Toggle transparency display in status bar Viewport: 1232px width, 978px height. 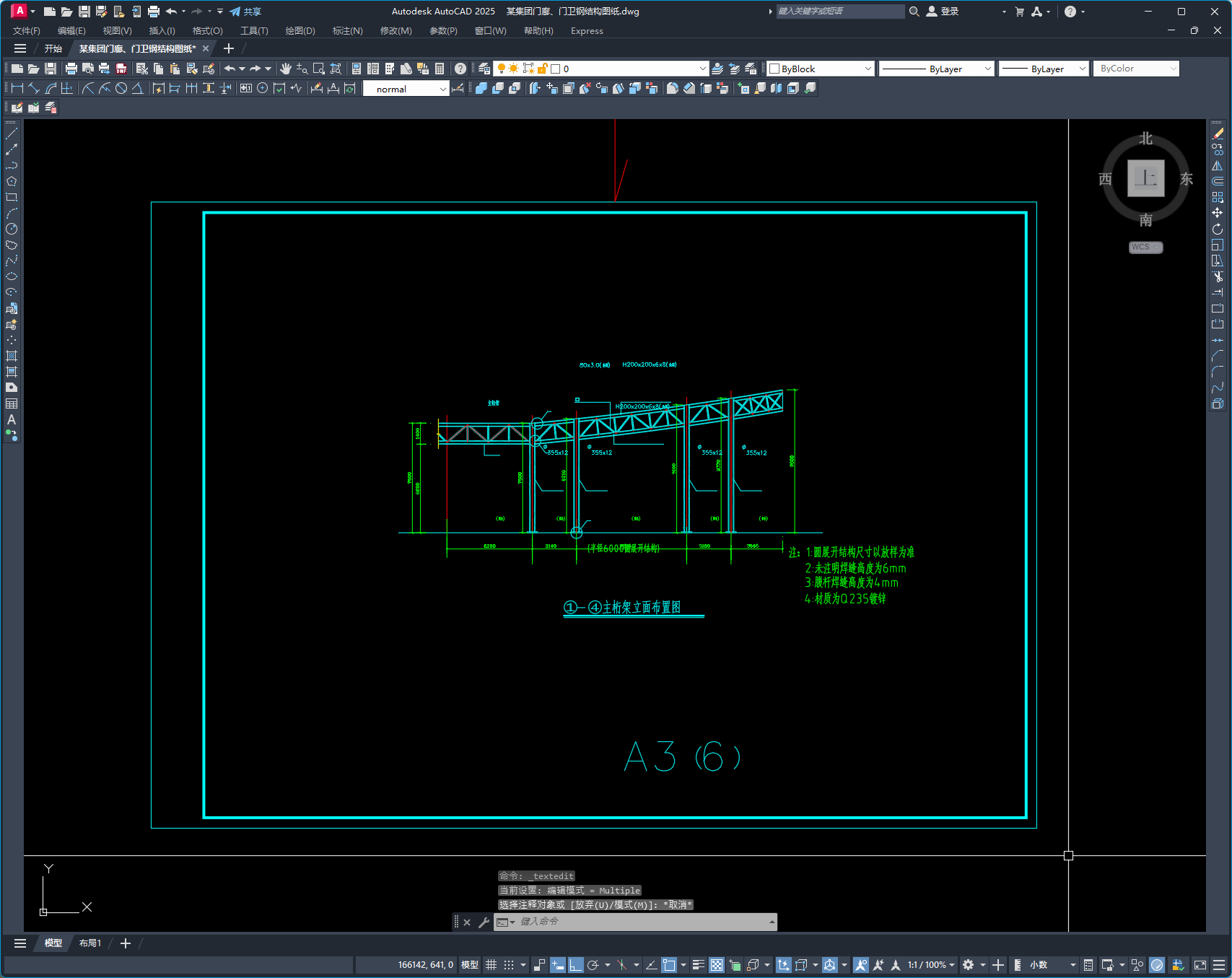[x=717, y=965]
